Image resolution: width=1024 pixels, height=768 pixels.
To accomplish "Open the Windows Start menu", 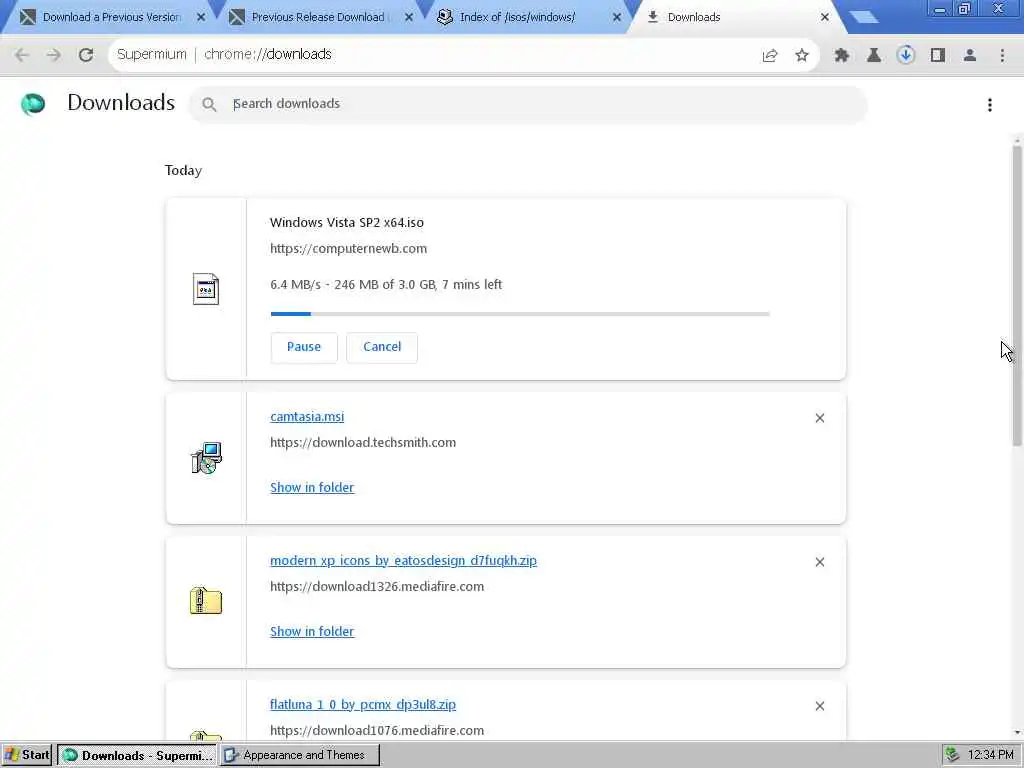I will 27,755.
